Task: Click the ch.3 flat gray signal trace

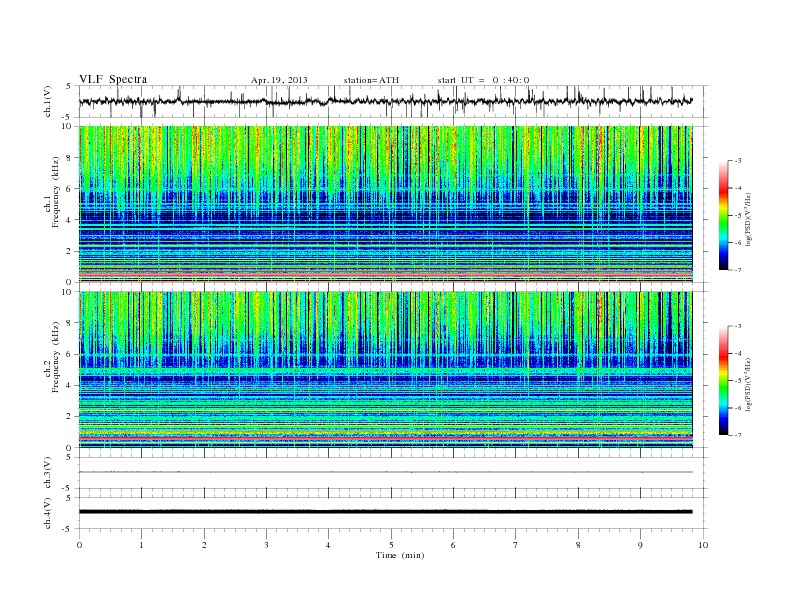Action: coord(385,472)
